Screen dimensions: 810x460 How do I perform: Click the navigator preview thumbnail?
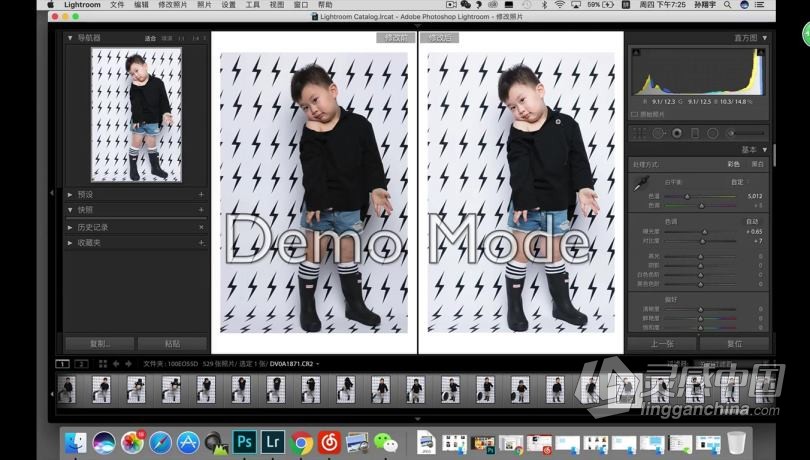(136, 115)
